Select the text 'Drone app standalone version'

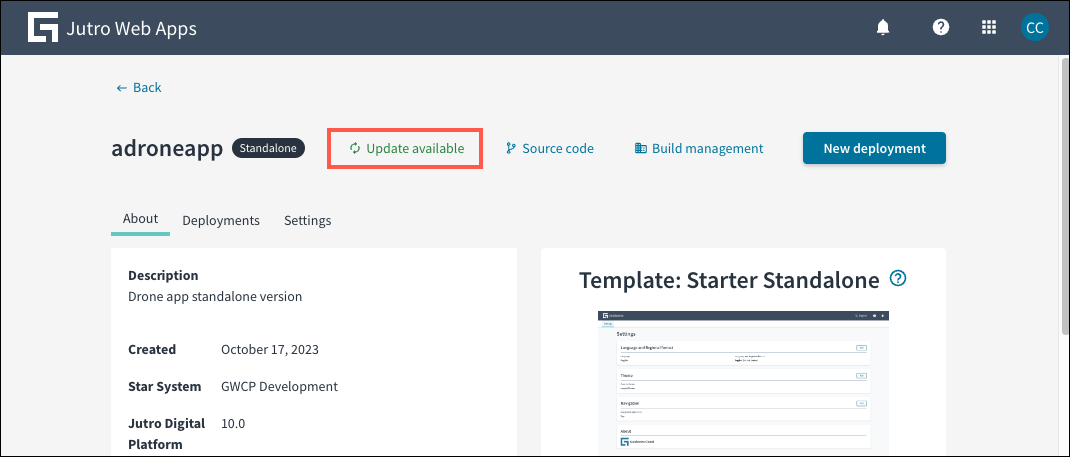click(215, 297)
